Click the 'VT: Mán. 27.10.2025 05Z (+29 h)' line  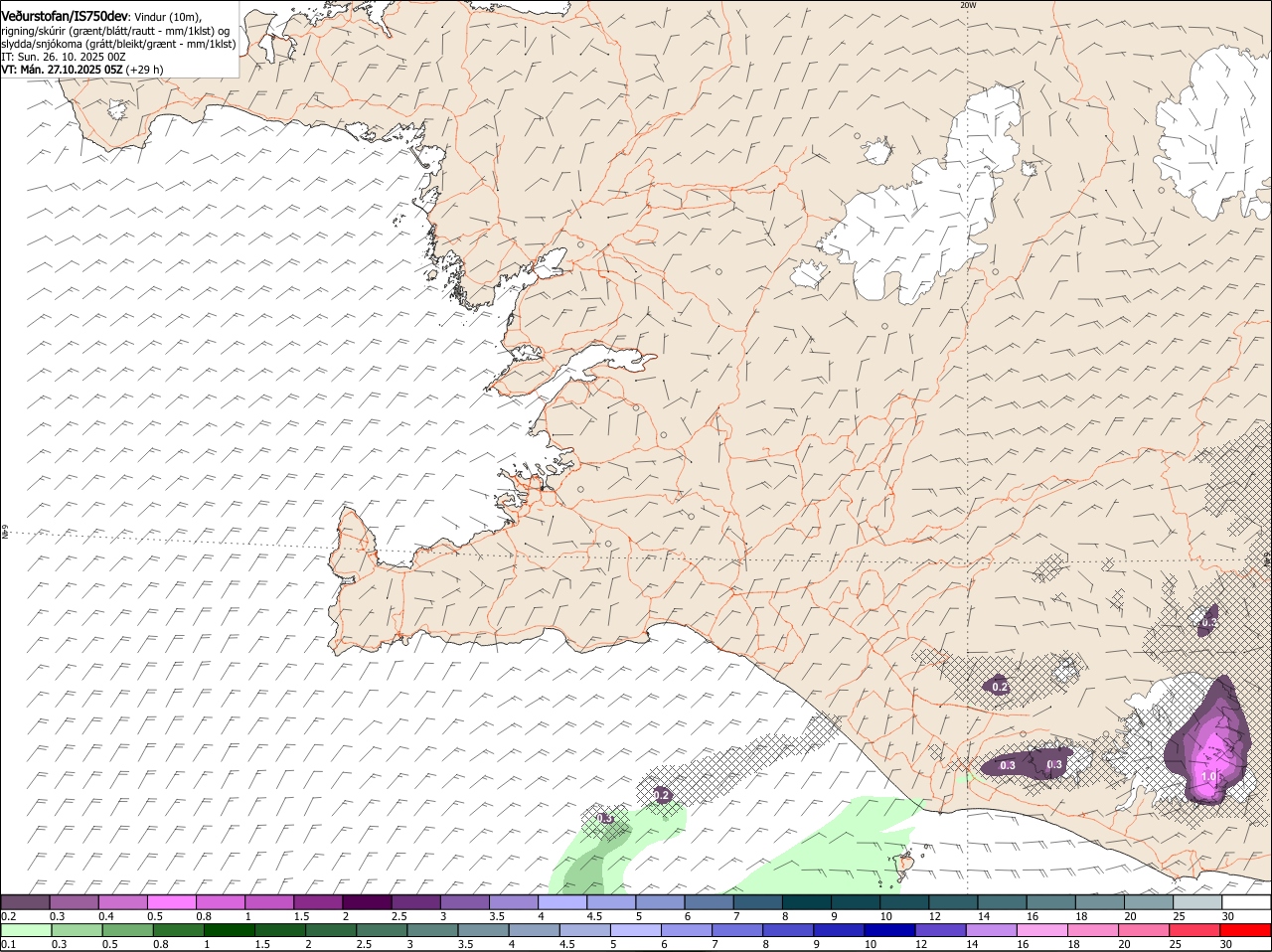81,70
